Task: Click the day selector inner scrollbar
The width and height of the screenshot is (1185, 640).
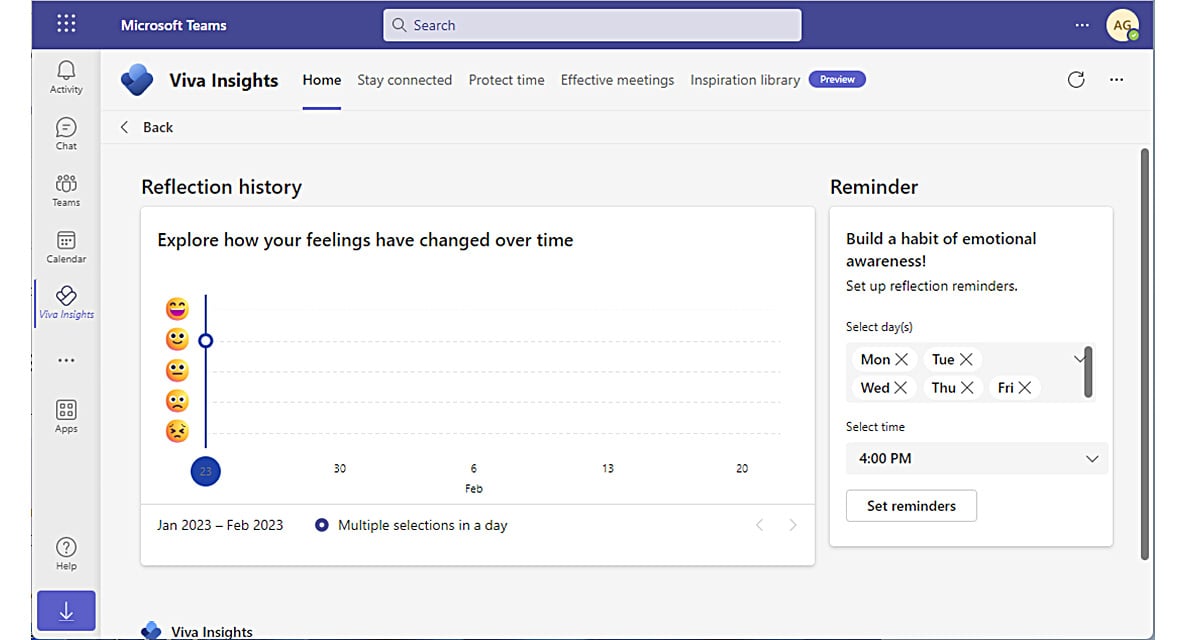Action: click(x=1088, y=372)
